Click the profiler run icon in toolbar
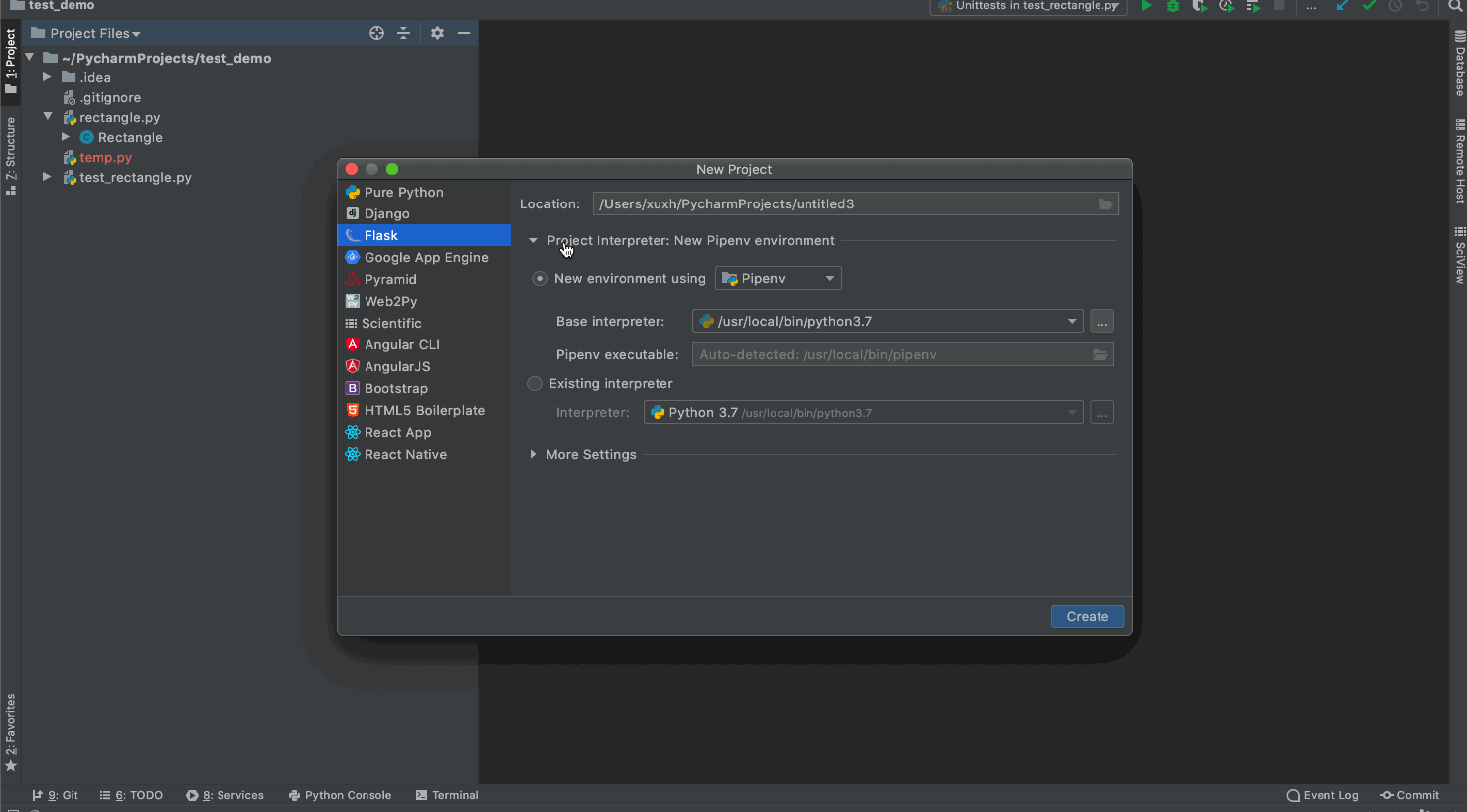The image size is (1467, 812). (x=1227, y=6)
